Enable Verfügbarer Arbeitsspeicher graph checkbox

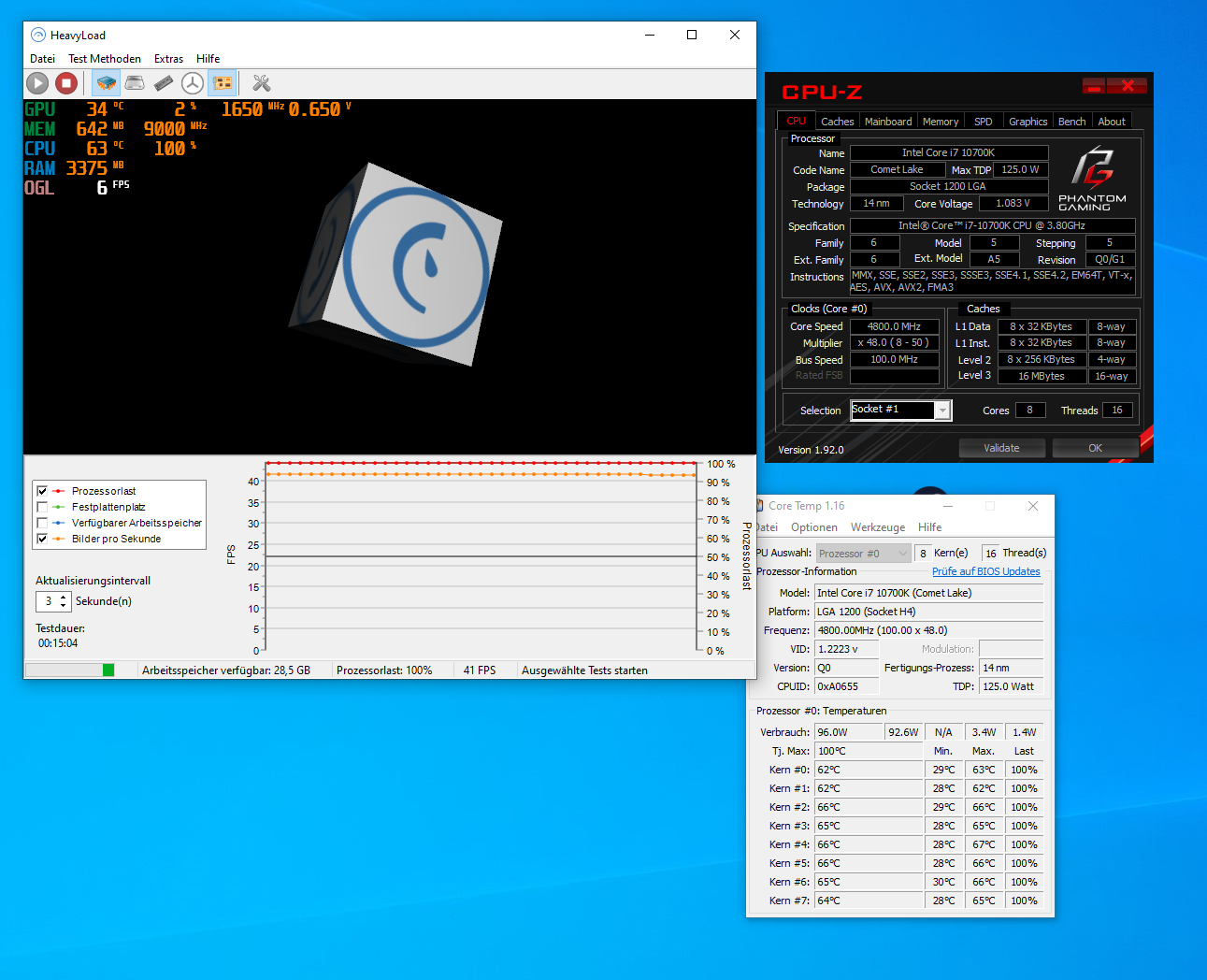[x=42, y=523]
